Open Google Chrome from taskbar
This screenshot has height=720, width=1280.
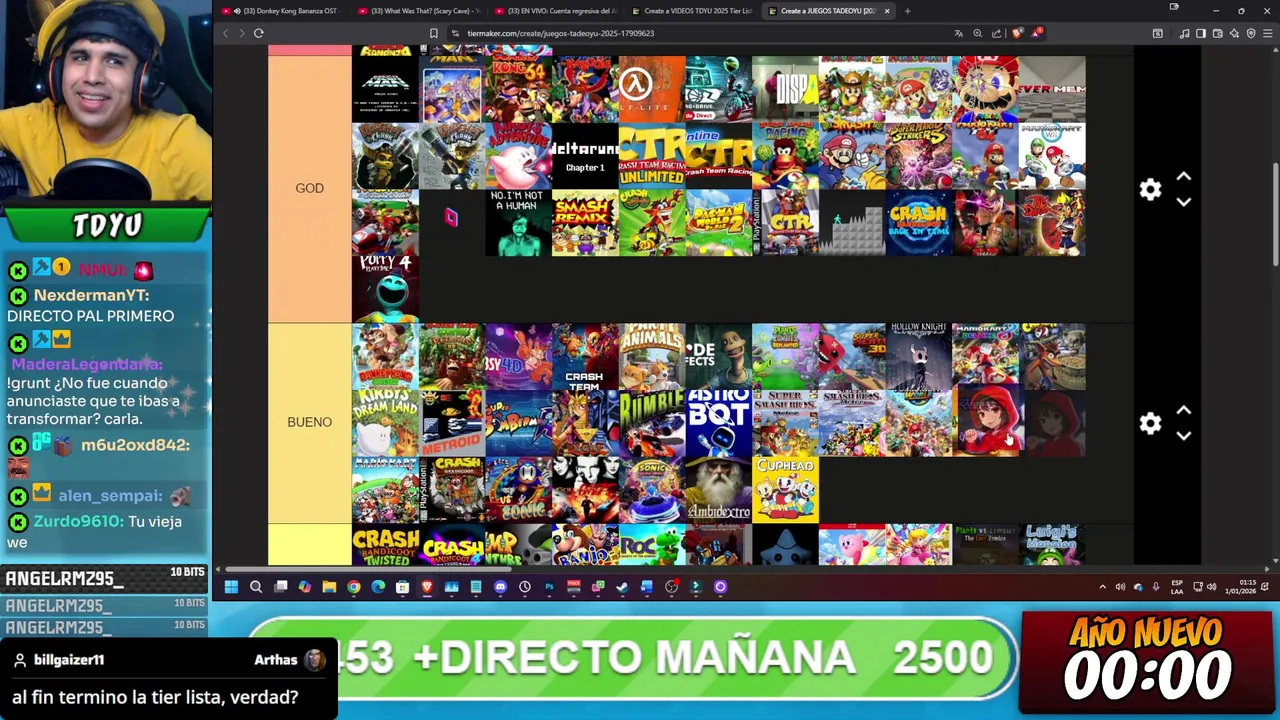pyautogui.click(x=354, y=587)
